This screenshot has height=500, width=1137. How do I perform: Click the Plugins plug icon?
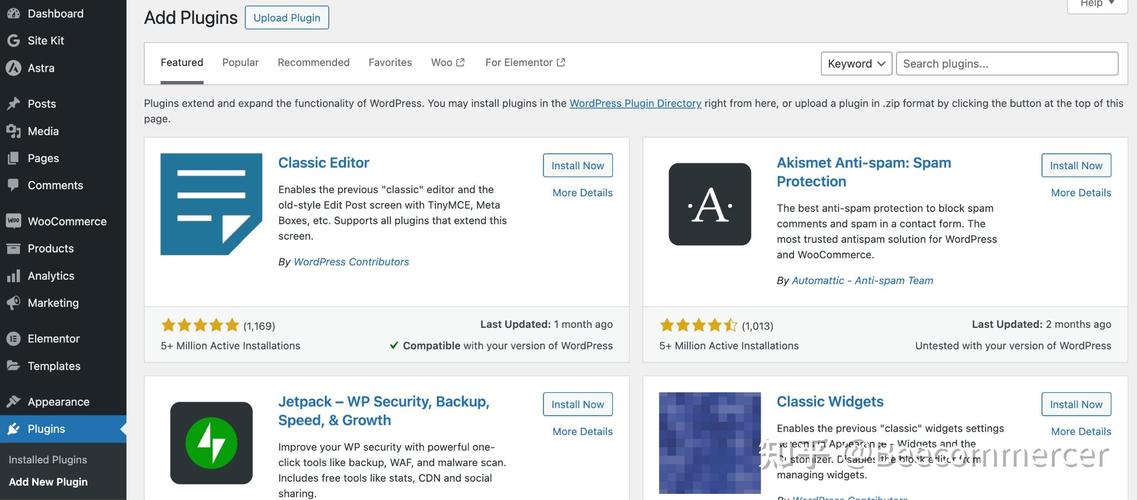coord(13,429)
